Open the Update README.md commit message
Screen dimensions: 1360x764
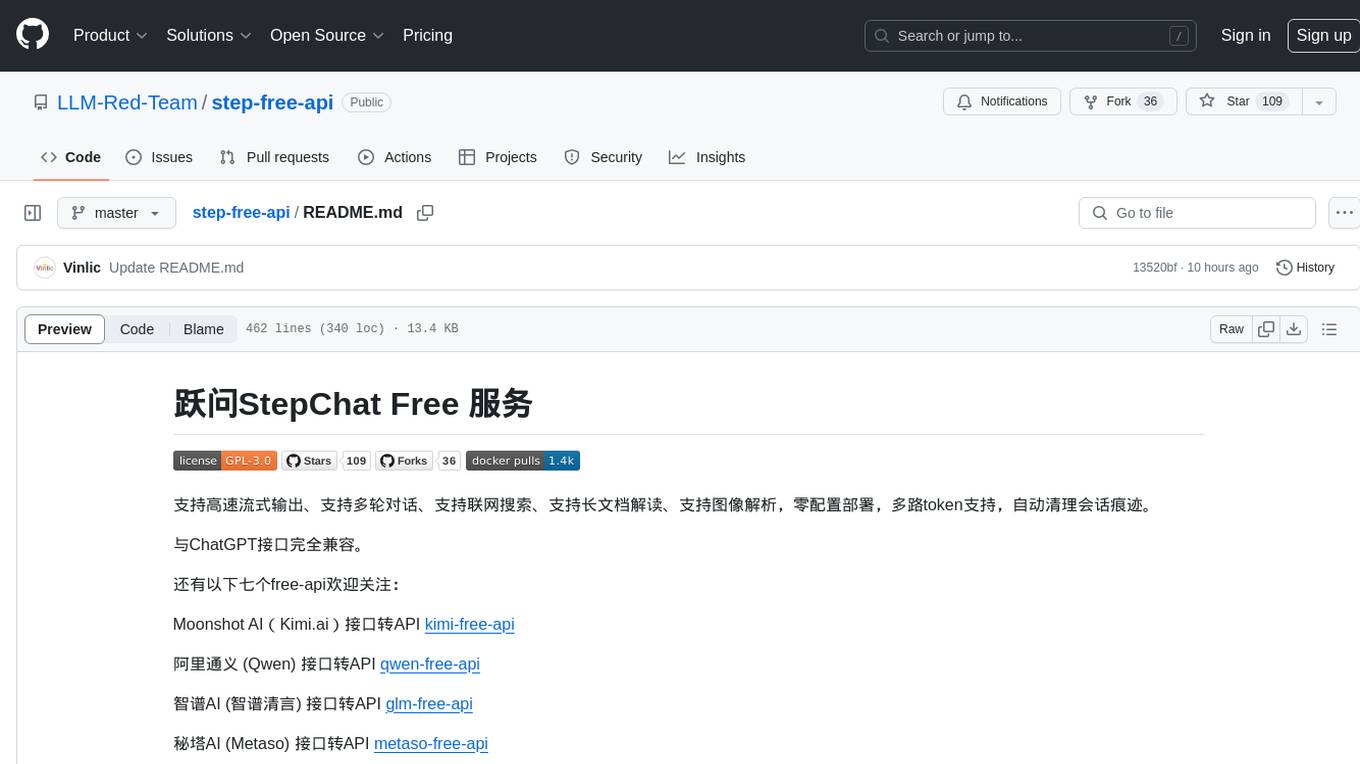point(176,268)
